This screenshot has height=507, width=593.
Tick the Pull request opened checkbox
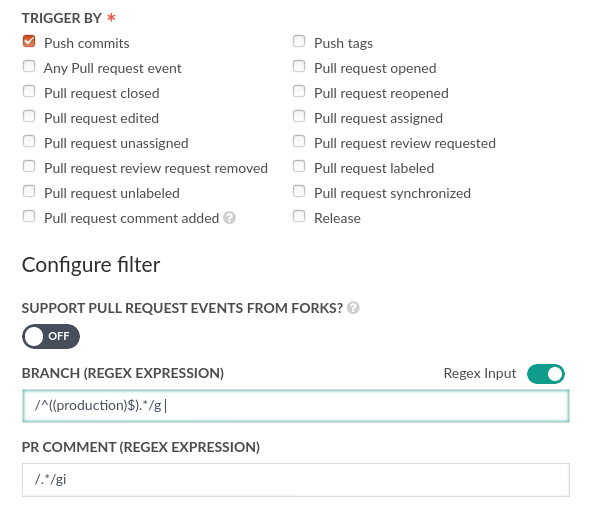pyautogui.click(x=299, y=66)
